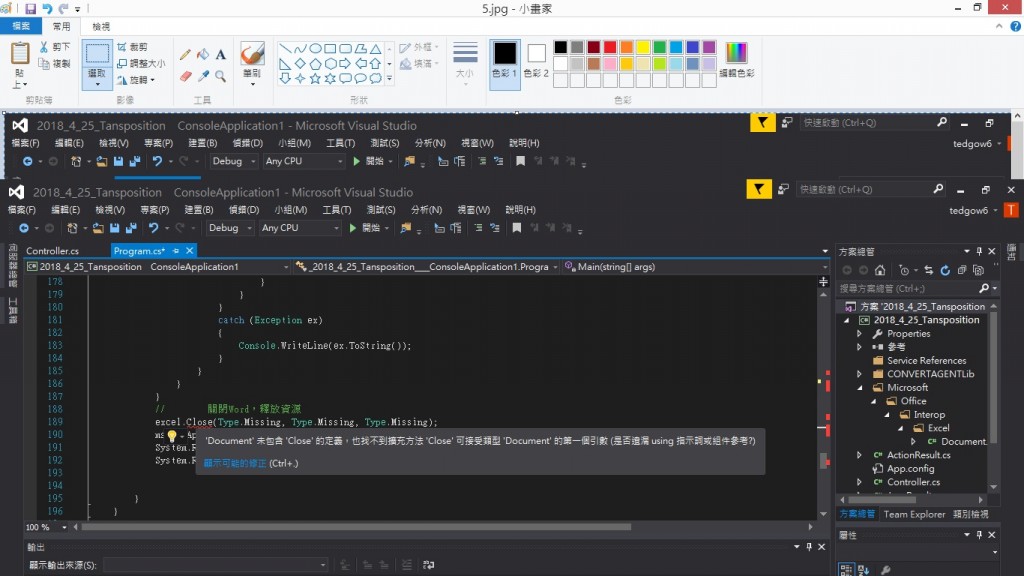Open the 填滿 fill dropdown
The width and height of the screenshot is (1024, 576).
pos(419,63)
